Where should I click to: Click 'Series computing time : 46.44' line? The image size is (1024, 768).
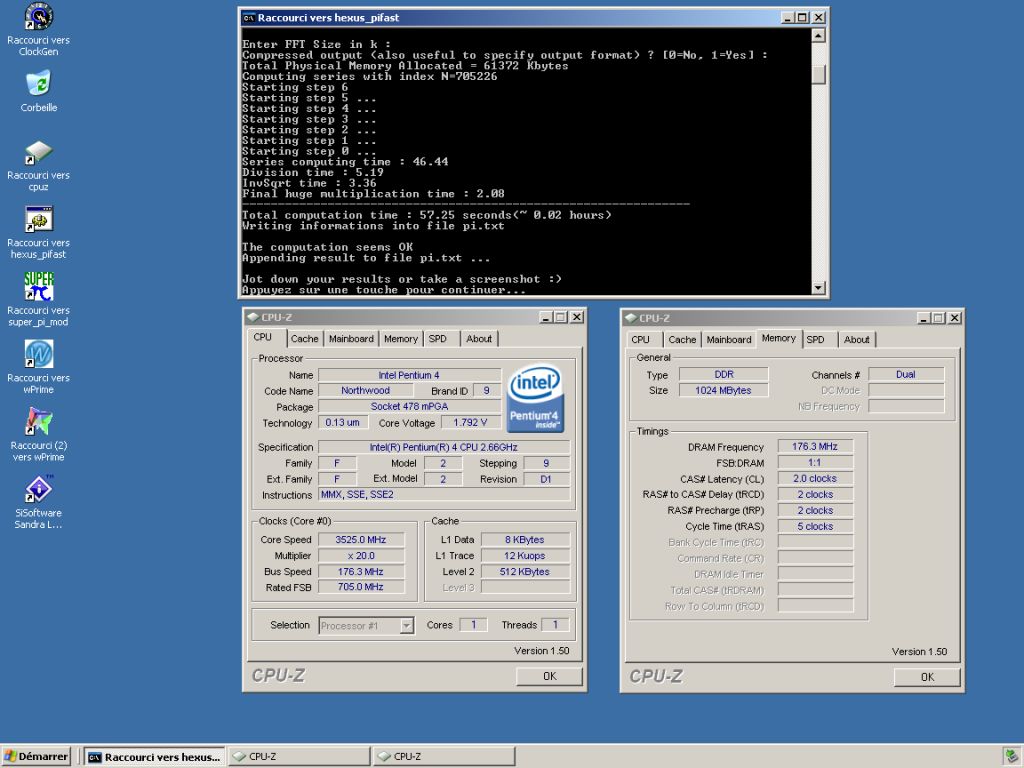click(x=345, y=161)
